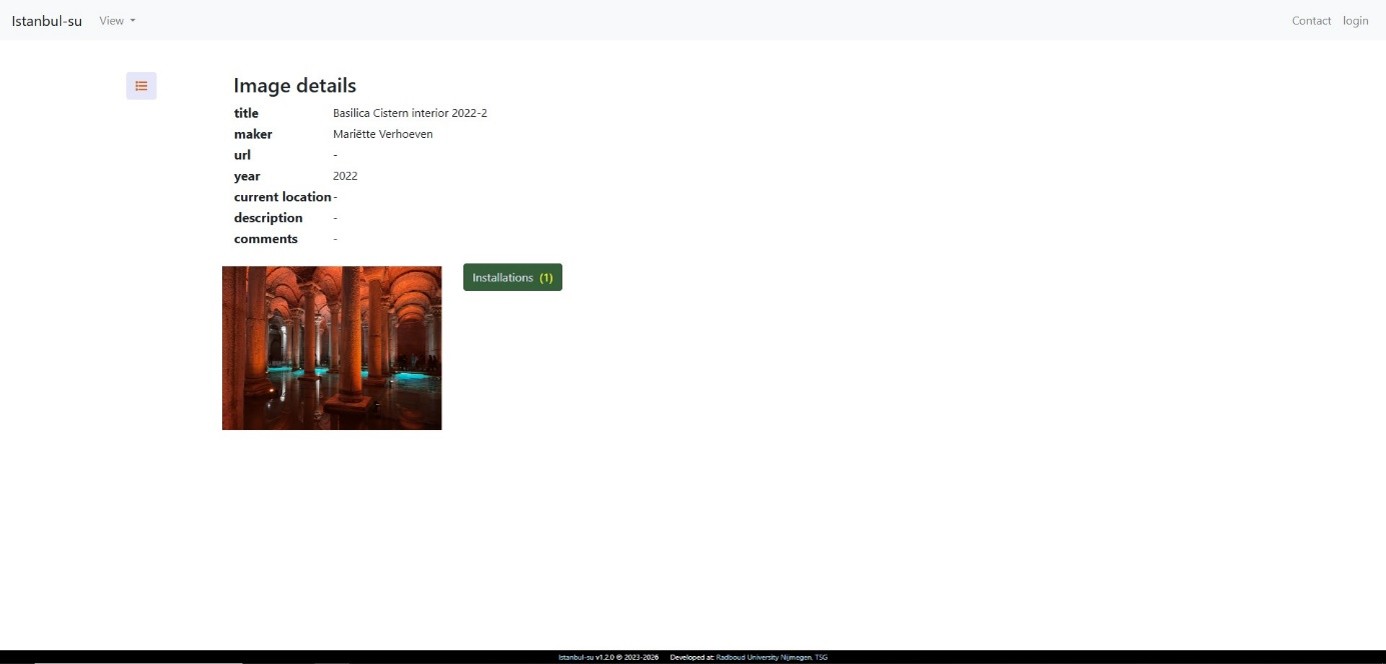Select the title value Basilica Cistern interior 2022-2
Image resolution: width=1386 pixels, height=664 pixels.
coord(410,113)
